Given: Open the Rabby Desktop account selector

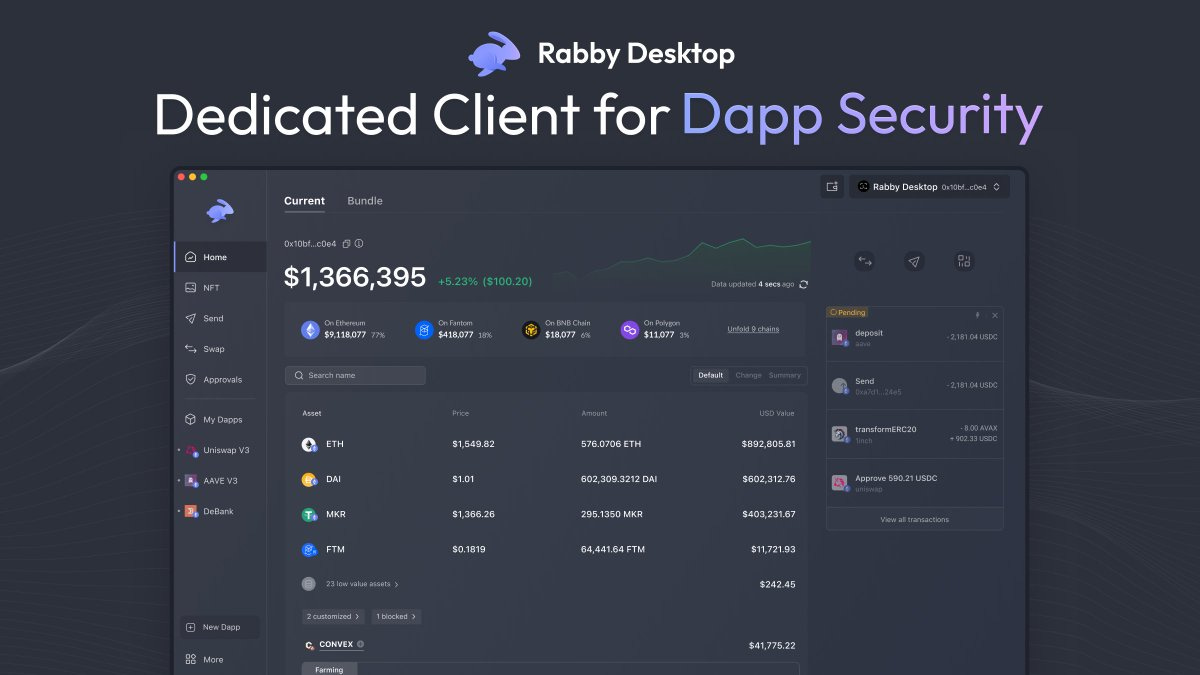Looking at the screenshot, I should (929, 186).
